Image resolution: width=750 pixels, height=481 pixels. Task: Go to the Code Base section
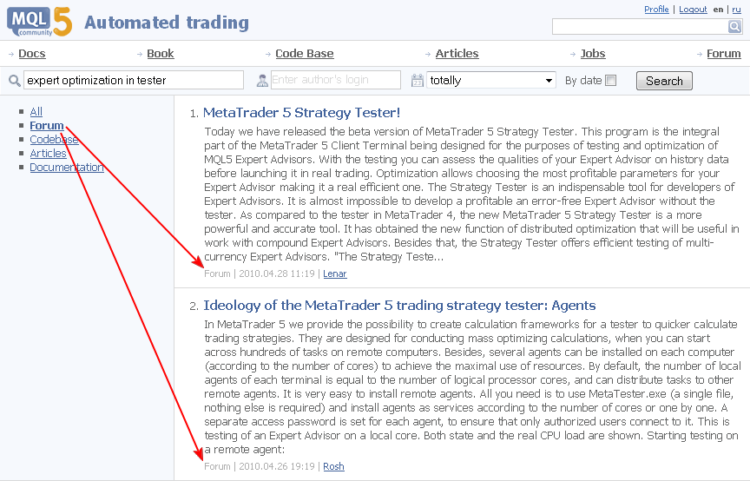pos(304,54)
